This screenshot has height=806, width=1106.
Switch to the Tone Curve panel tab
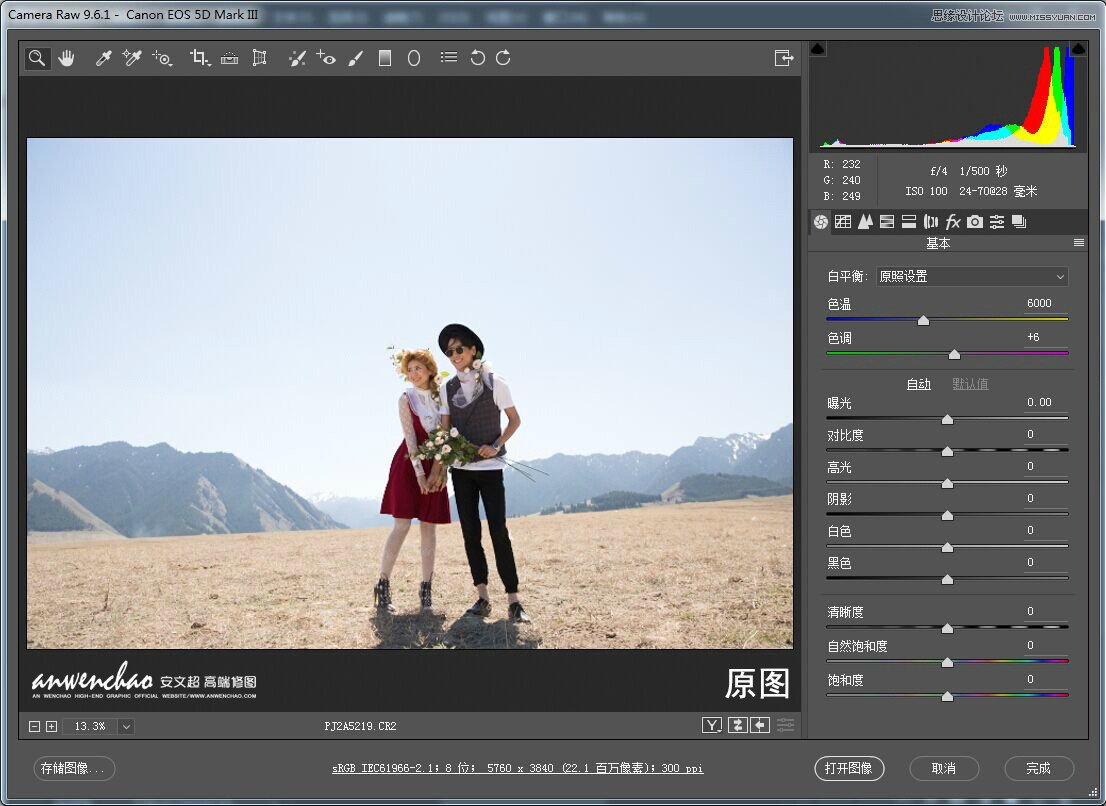(x=843, y=222)
